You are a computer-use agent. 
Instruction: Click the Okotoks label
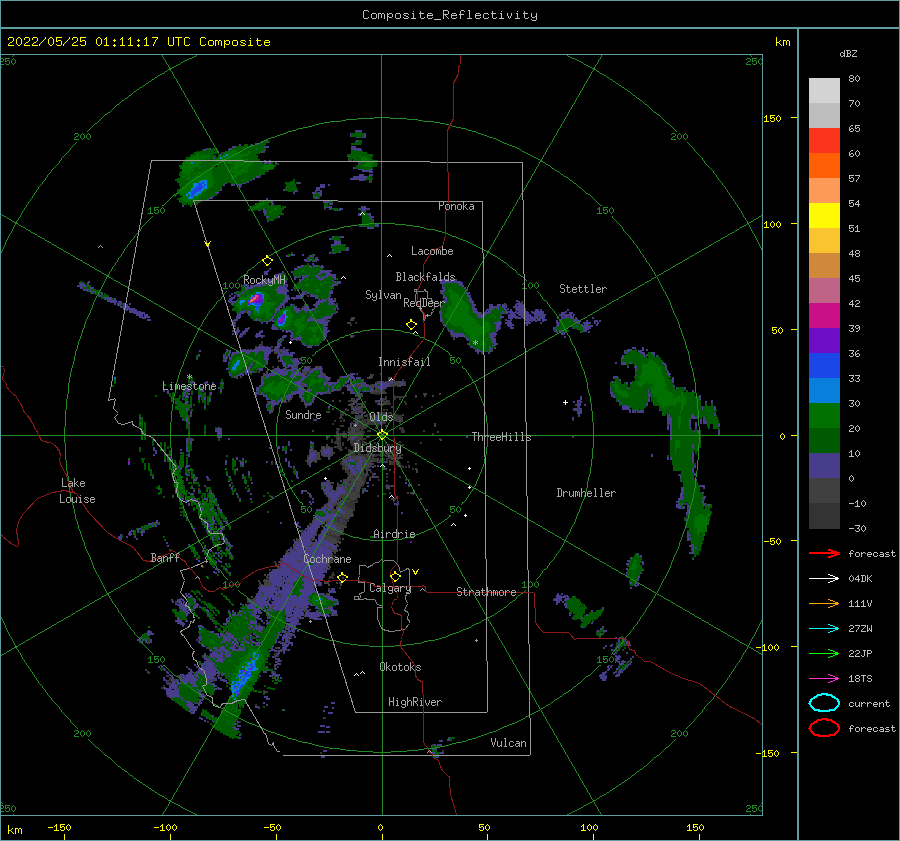tap(400, 667)
